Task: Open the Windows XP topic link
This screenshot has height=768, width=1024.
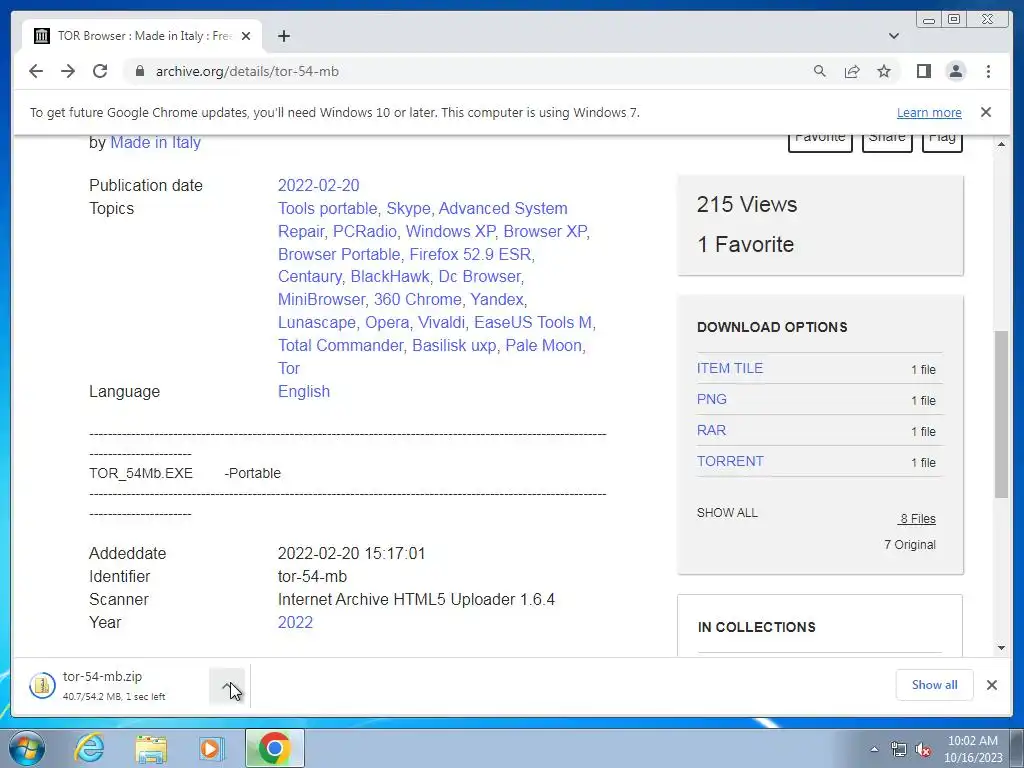Action: (450, 231)
